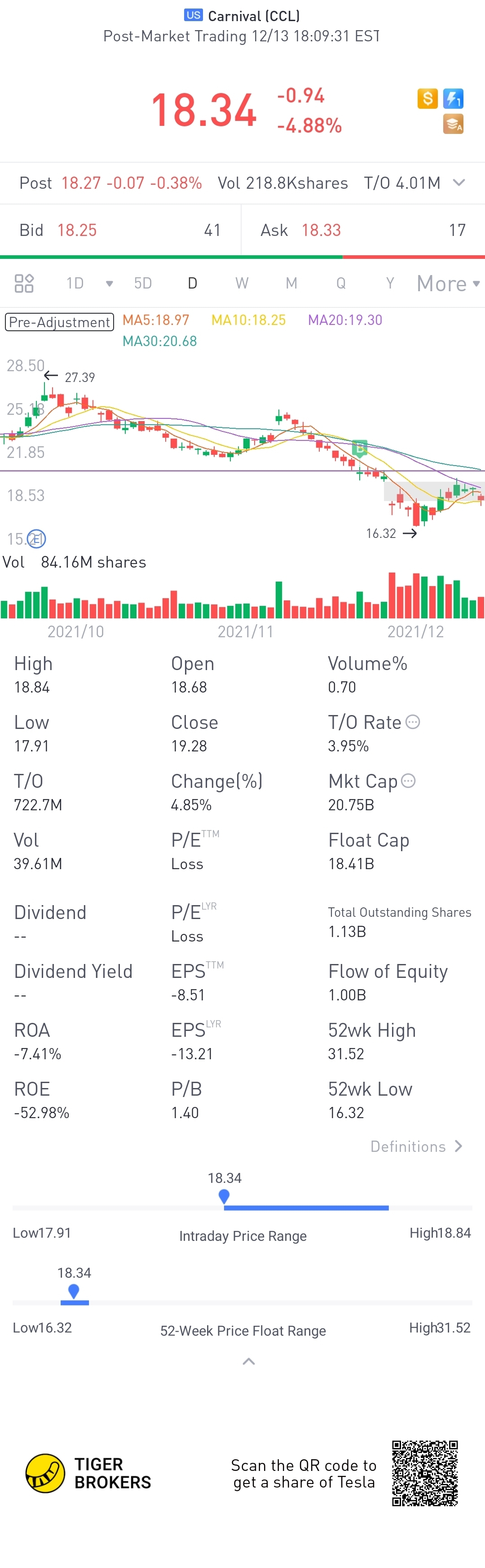Open T/O Rate info icon
The width and height of the screenshot is (485, 1568).
413,722
